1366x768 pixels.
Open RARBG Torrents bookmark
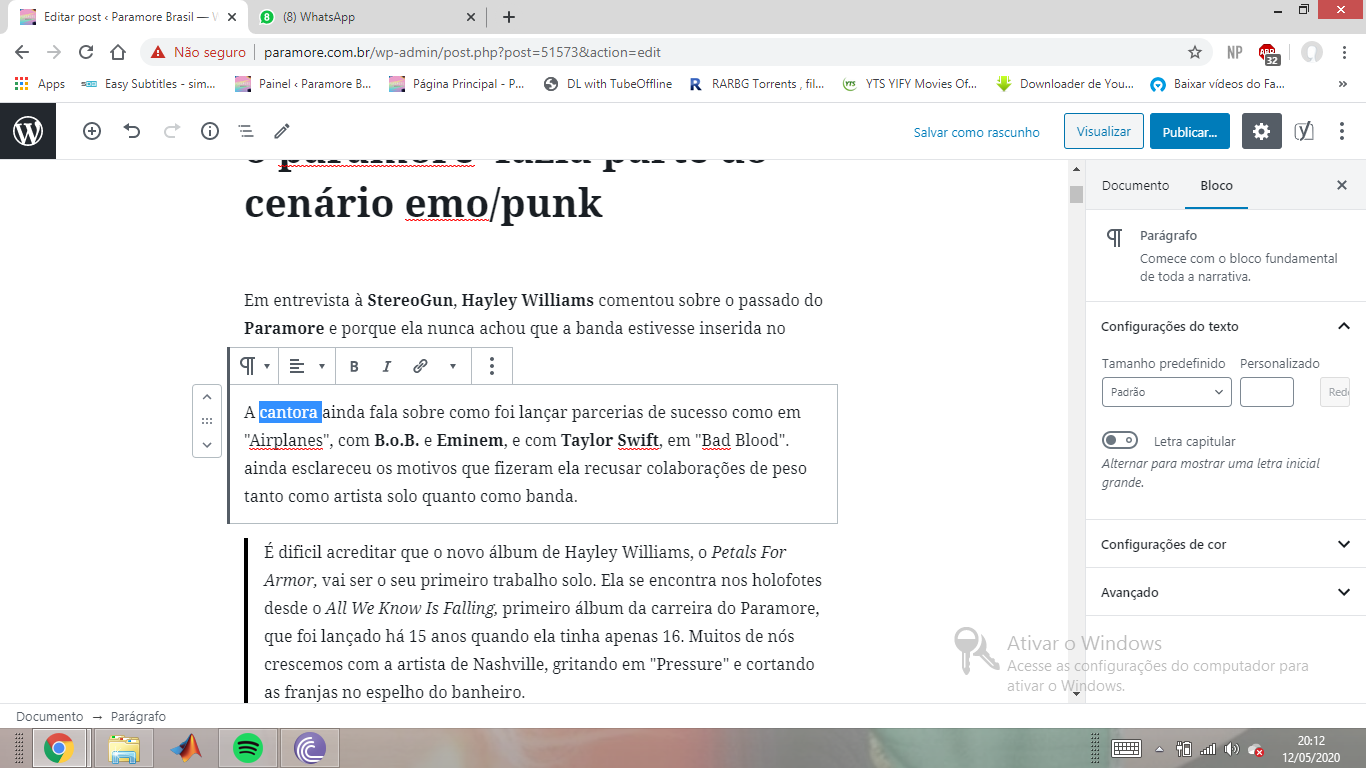(756, 84)
